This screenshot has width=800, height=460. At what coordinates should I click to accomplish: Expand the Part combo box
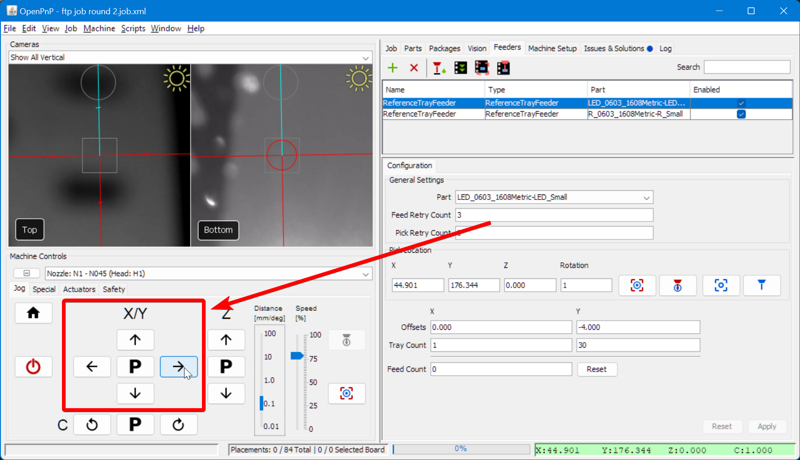646,197
